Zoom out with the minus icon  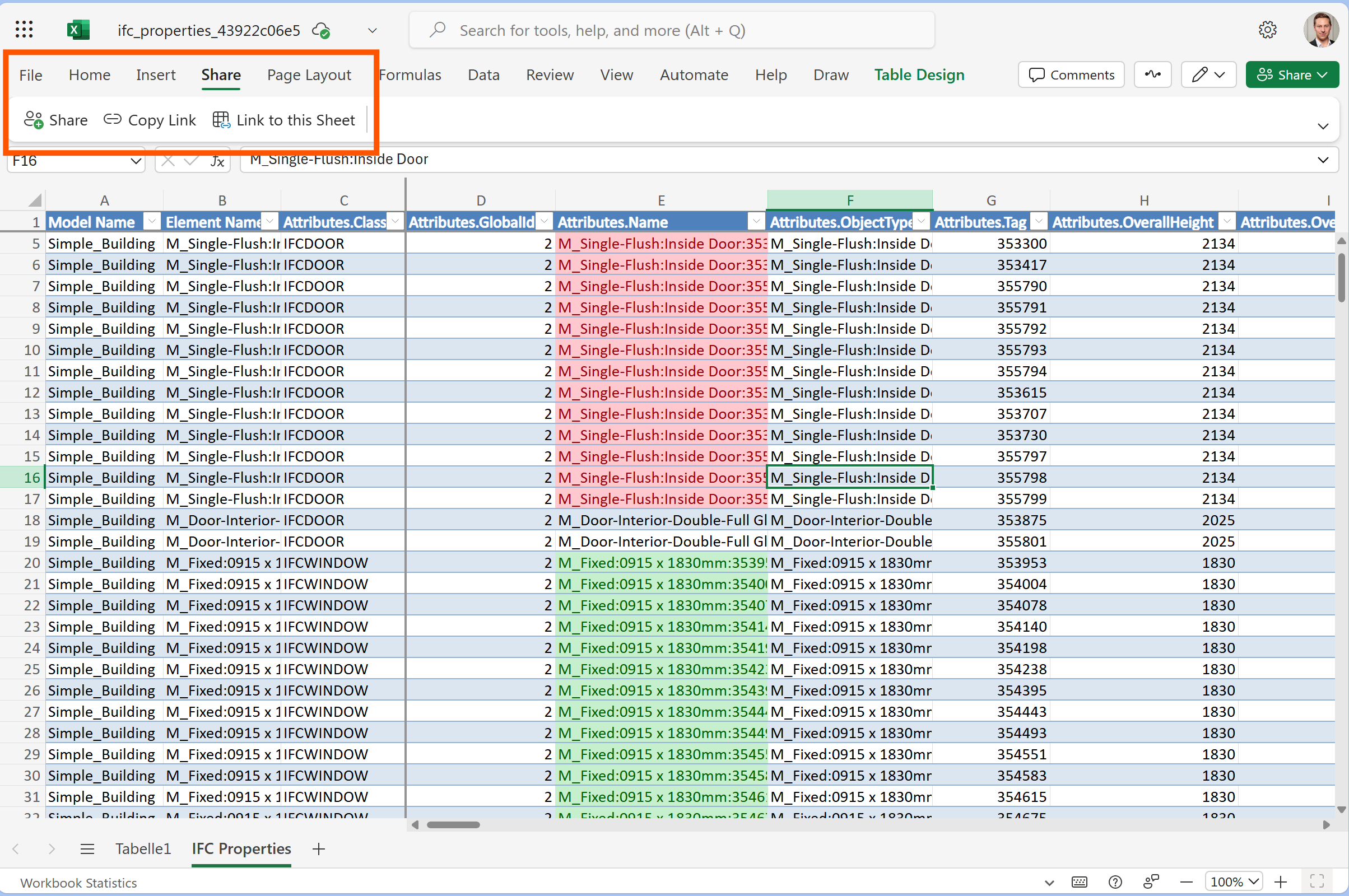[1187, 881]
